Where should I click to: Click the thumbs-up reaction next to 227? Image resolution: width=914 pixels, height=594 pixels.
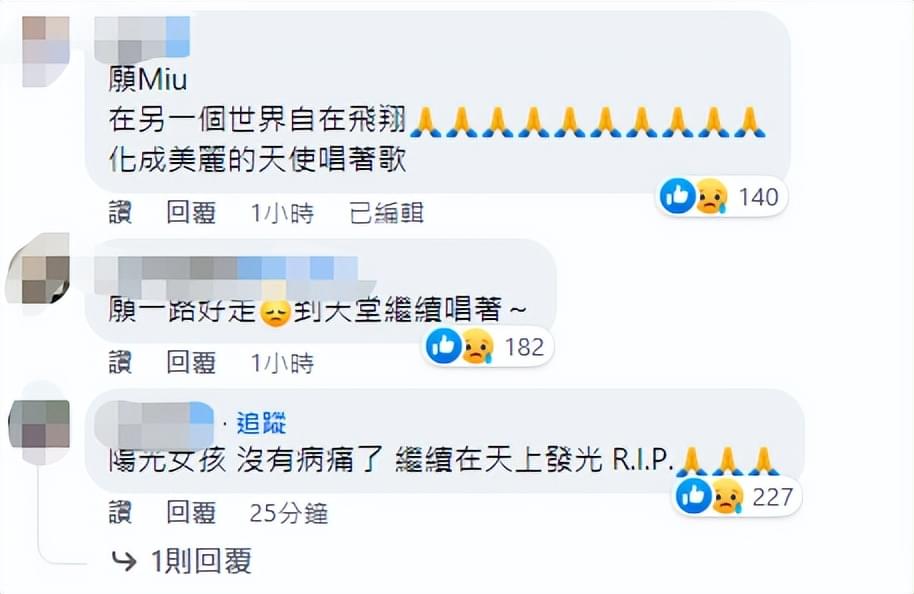pyautogui.click(x=694, y=496)
